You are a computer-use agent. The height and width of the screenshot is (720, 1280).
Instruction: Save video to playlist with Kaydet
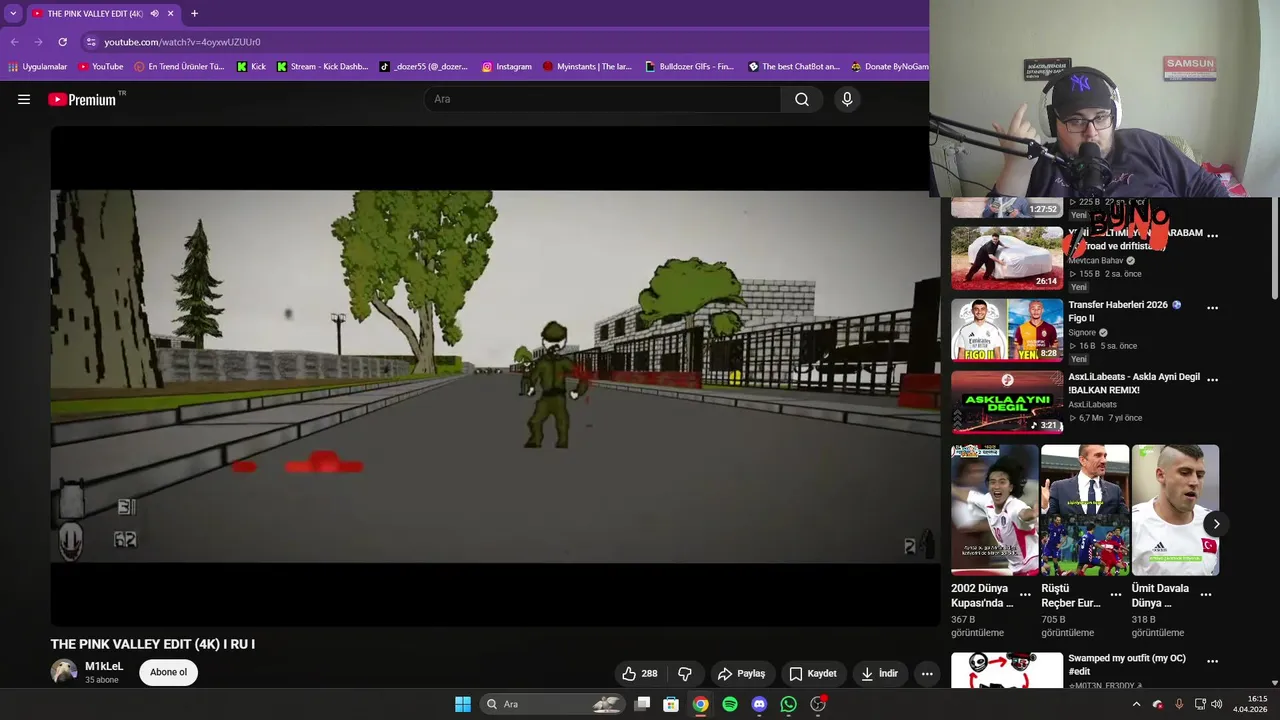coord(813,673)
